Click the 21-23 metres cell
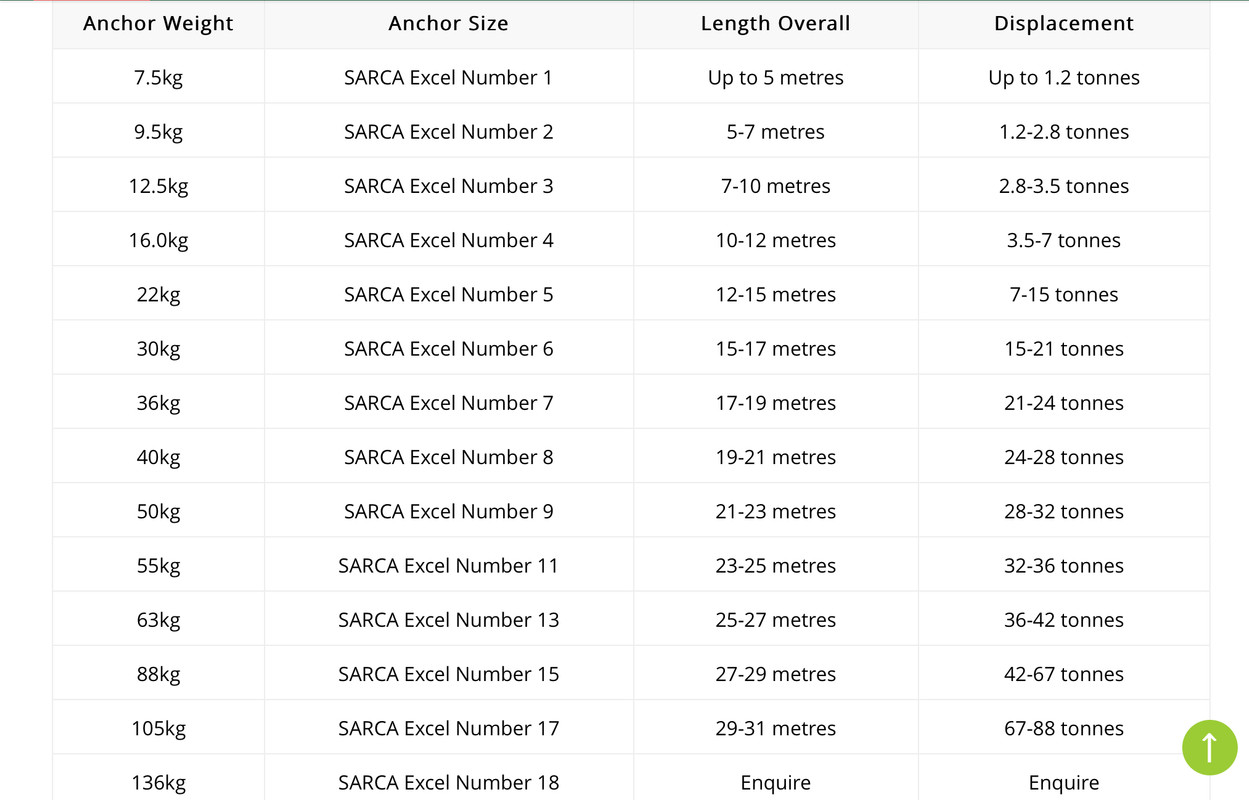The image size is (1249, 800). [x=776, y=510]
